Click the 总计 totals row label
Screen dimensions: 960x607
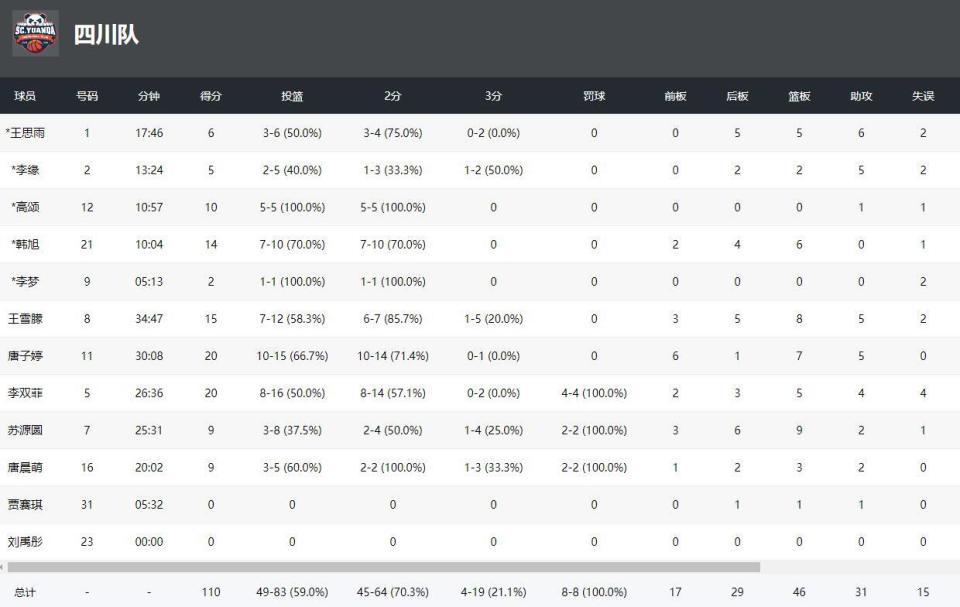[25, 592]
